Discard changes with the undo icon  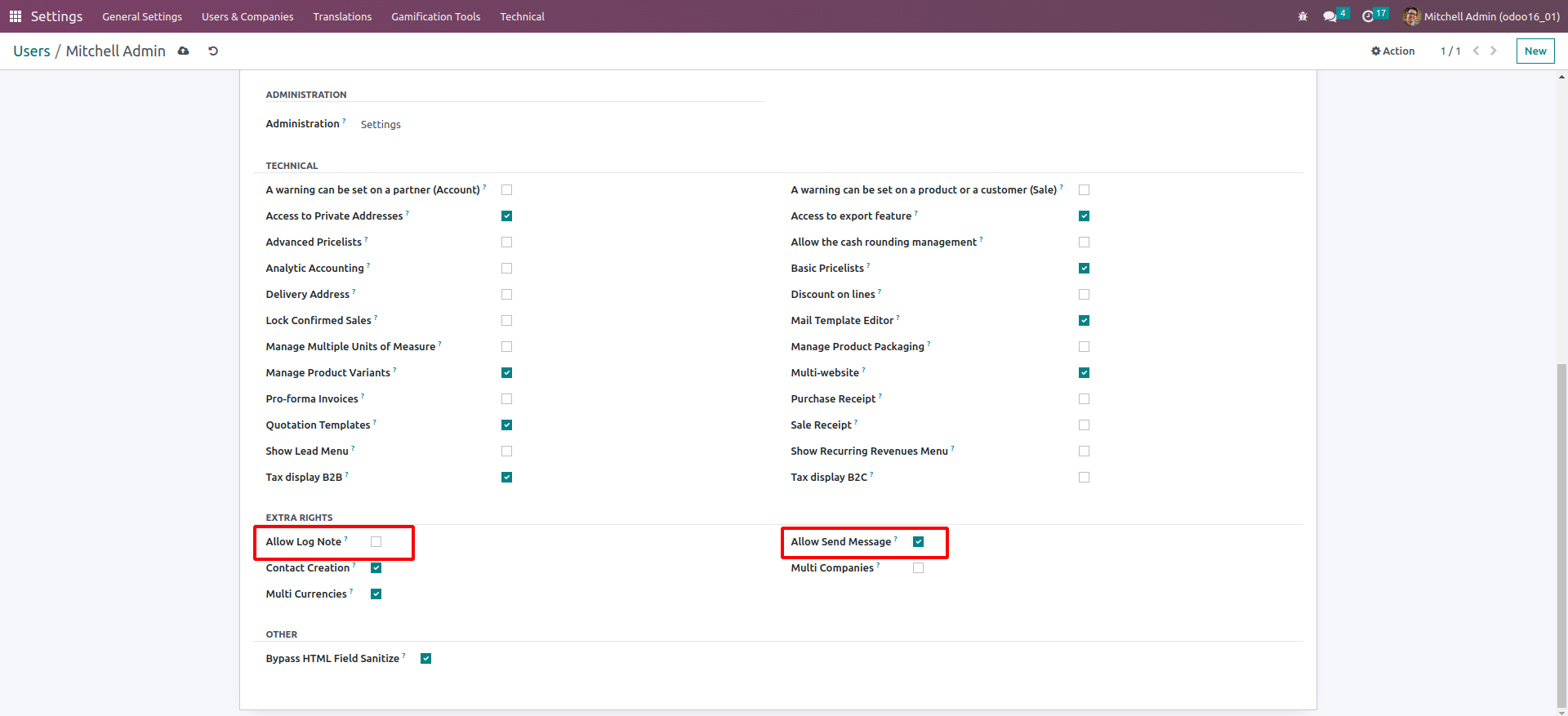click(x=213, y=51)
